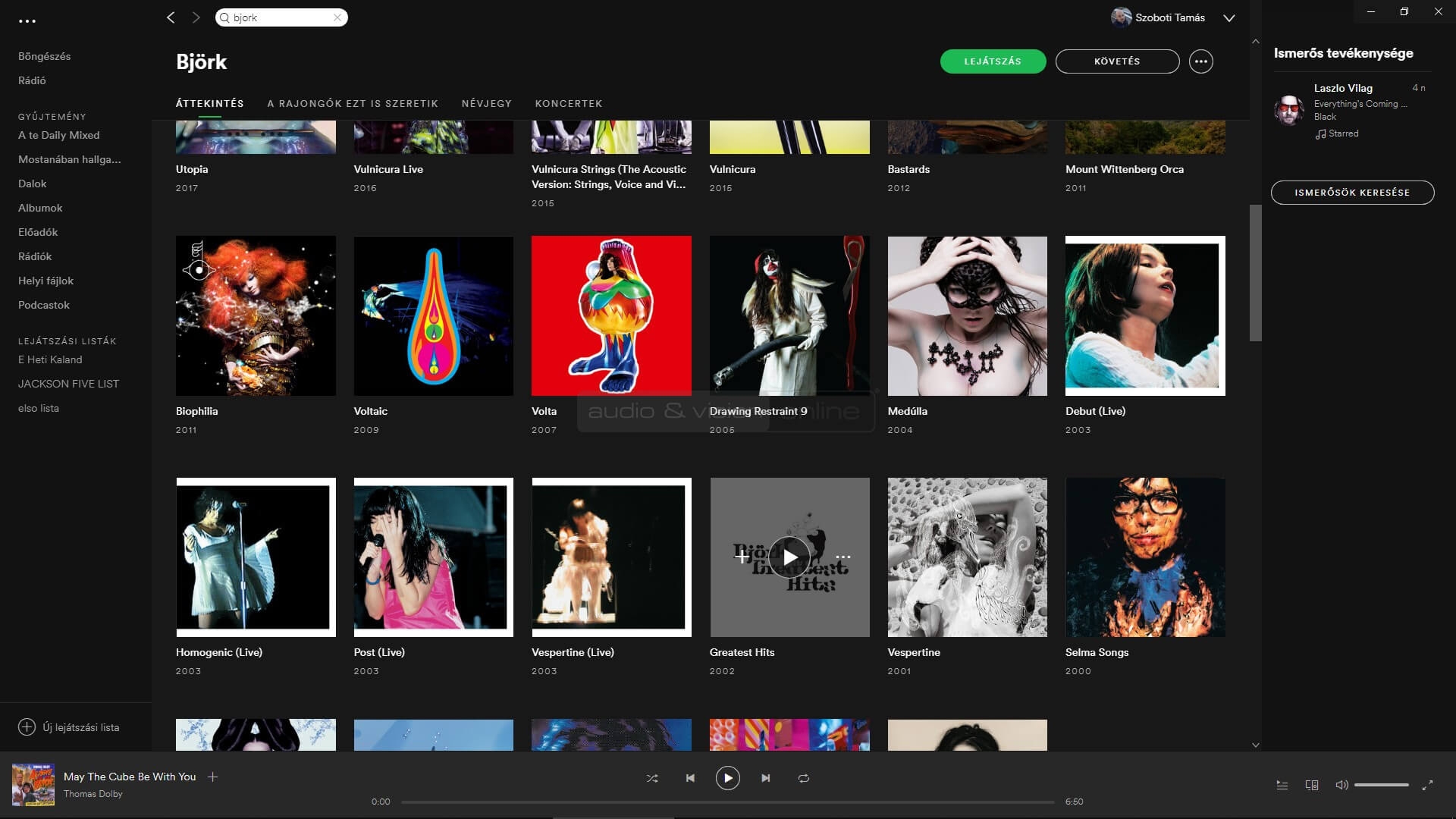This screenshot has width=1456, height=819.
Task: Click the ISMERŐSÖK KERESÉSE button
Action: (x=1352, y=193)
